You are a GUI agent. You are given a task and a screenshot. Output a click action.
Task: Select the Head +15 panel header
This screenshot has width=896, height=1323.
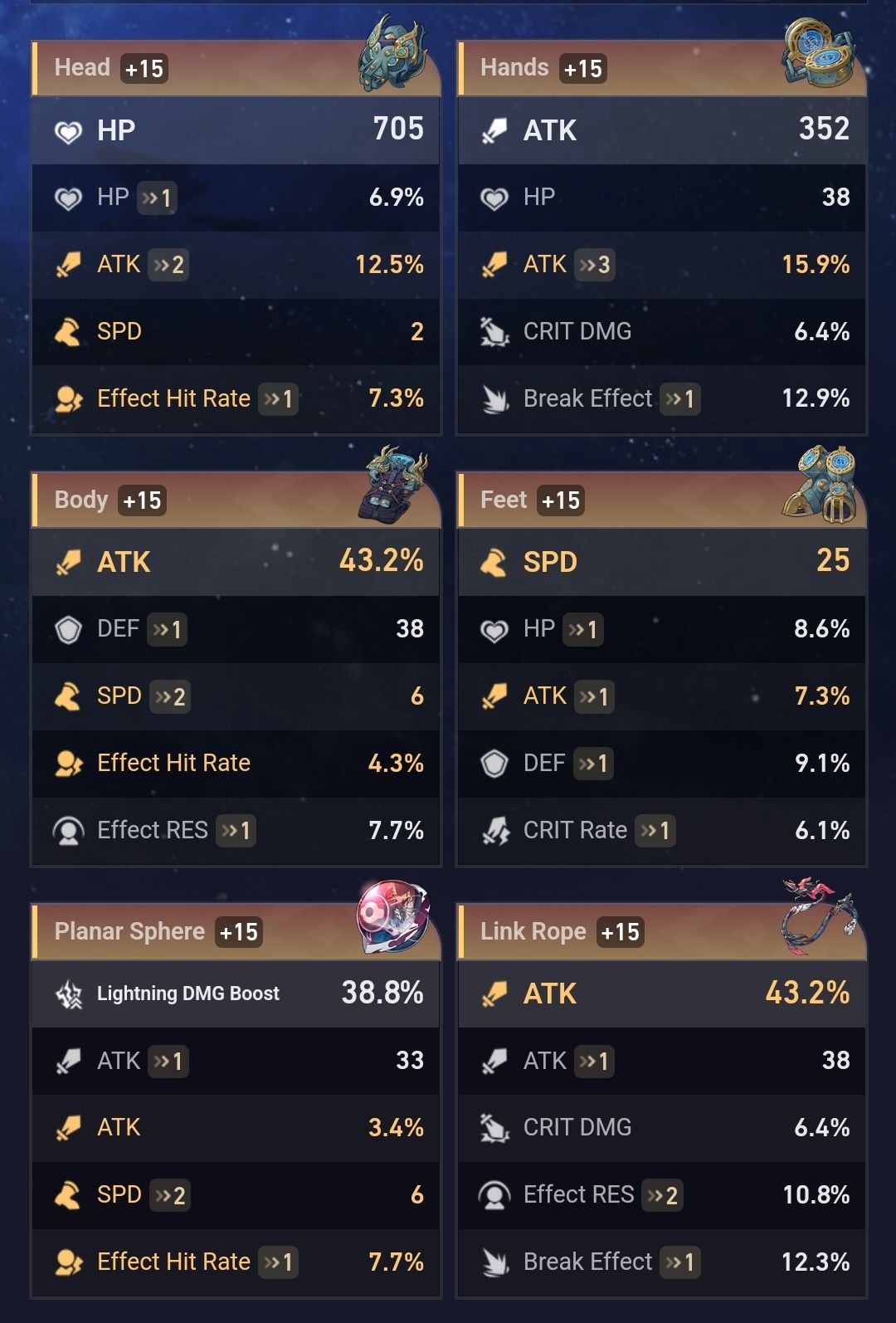[236, 68]
